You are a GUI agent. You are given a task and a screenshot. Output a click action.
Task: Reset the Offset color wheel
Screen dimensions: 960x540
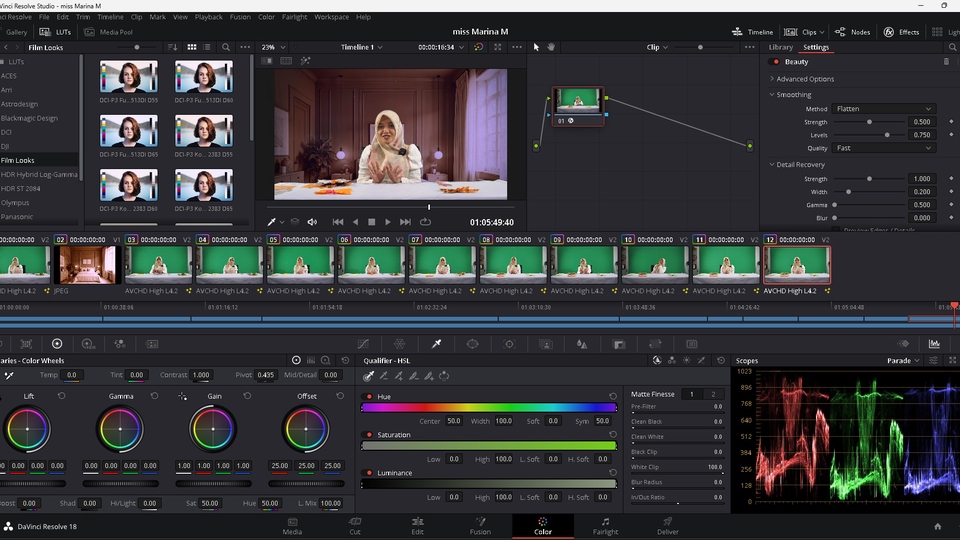click(x=340, y=396)
